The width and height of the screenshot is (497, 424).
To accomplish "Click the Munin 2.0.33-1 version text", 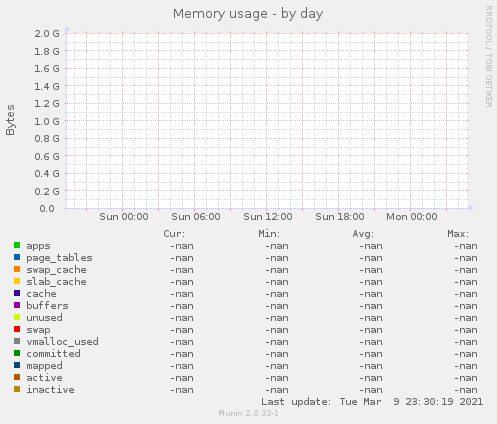I will pyautogui.click(x=248, y=413).
